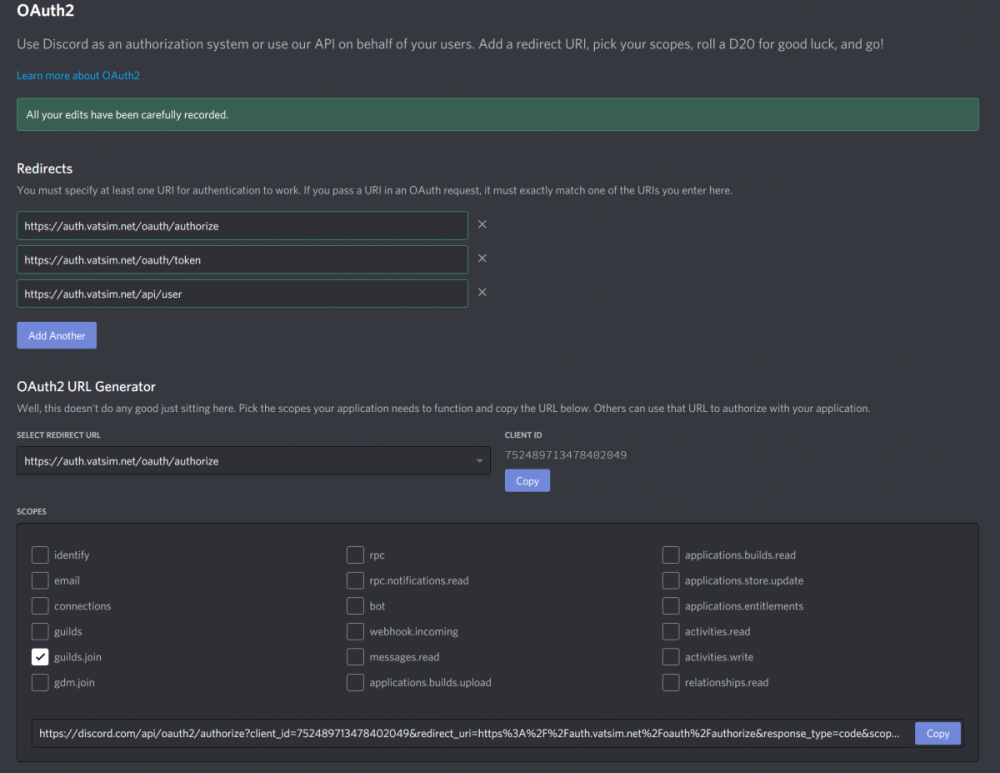Enable the identify scope checkbox
Image resolution: width=1000 pixels, height=773 pixels.
point(40,555)
